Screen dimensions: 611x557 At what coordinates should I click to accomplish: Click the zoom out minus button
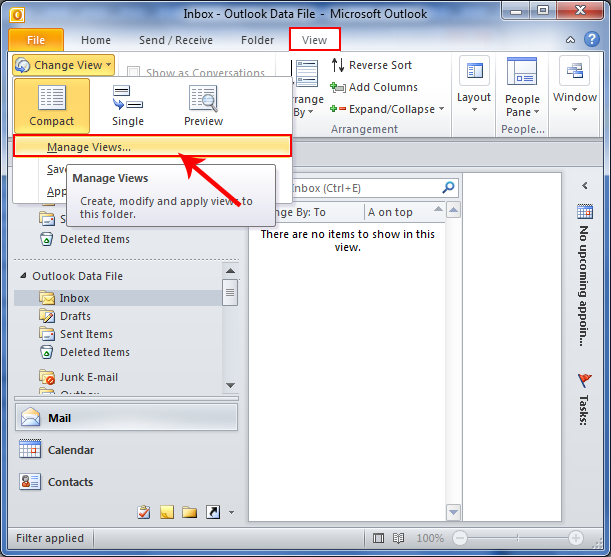point(460,538)
